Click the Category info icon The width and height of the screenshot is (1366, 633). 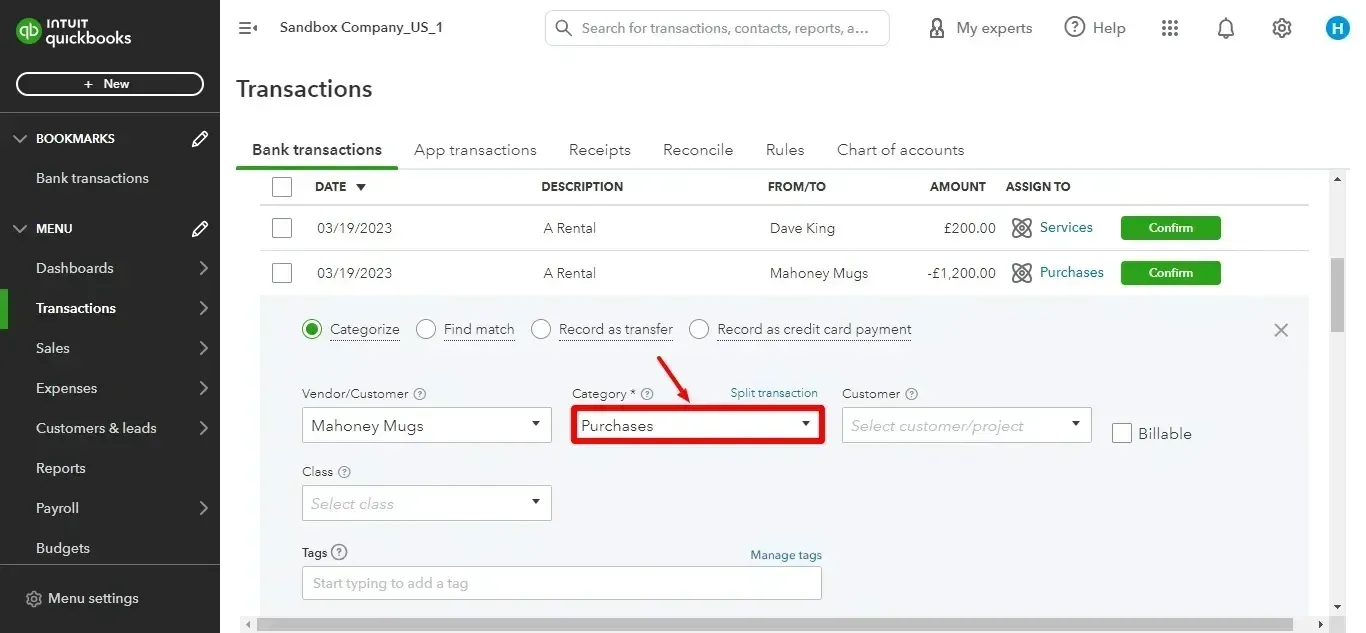[x=647, y=394]
